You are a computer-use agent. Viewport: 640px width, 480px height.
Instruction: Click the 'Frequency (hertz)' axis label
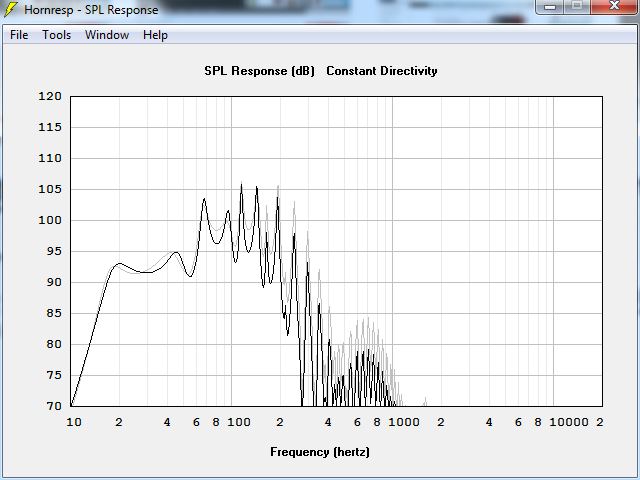320,452
